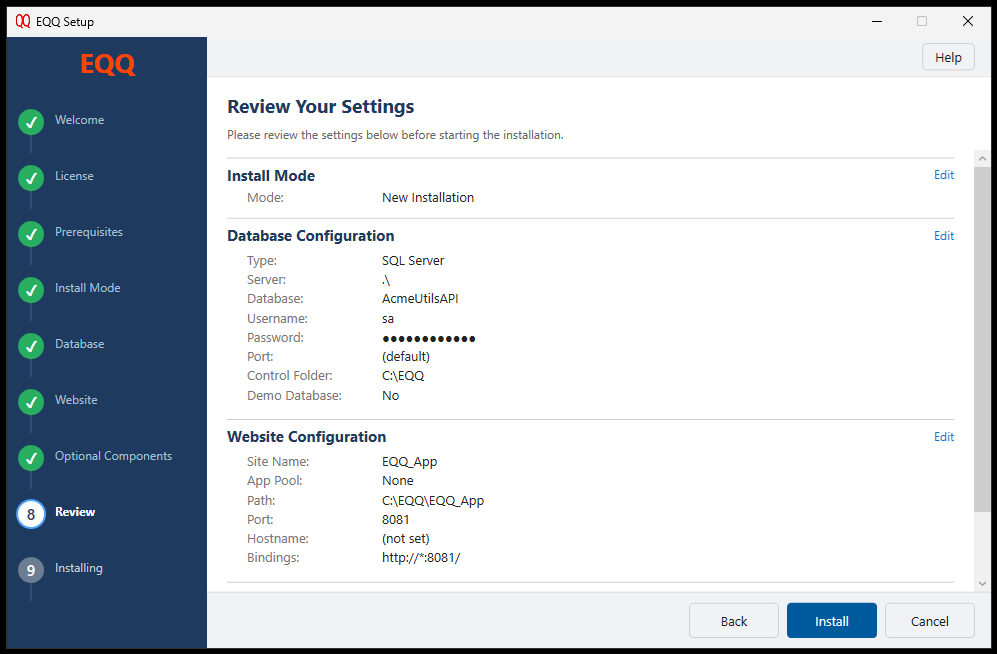Click the (not set) hostname value
This screenshot has width=997, height=654.
pos(406,539)
